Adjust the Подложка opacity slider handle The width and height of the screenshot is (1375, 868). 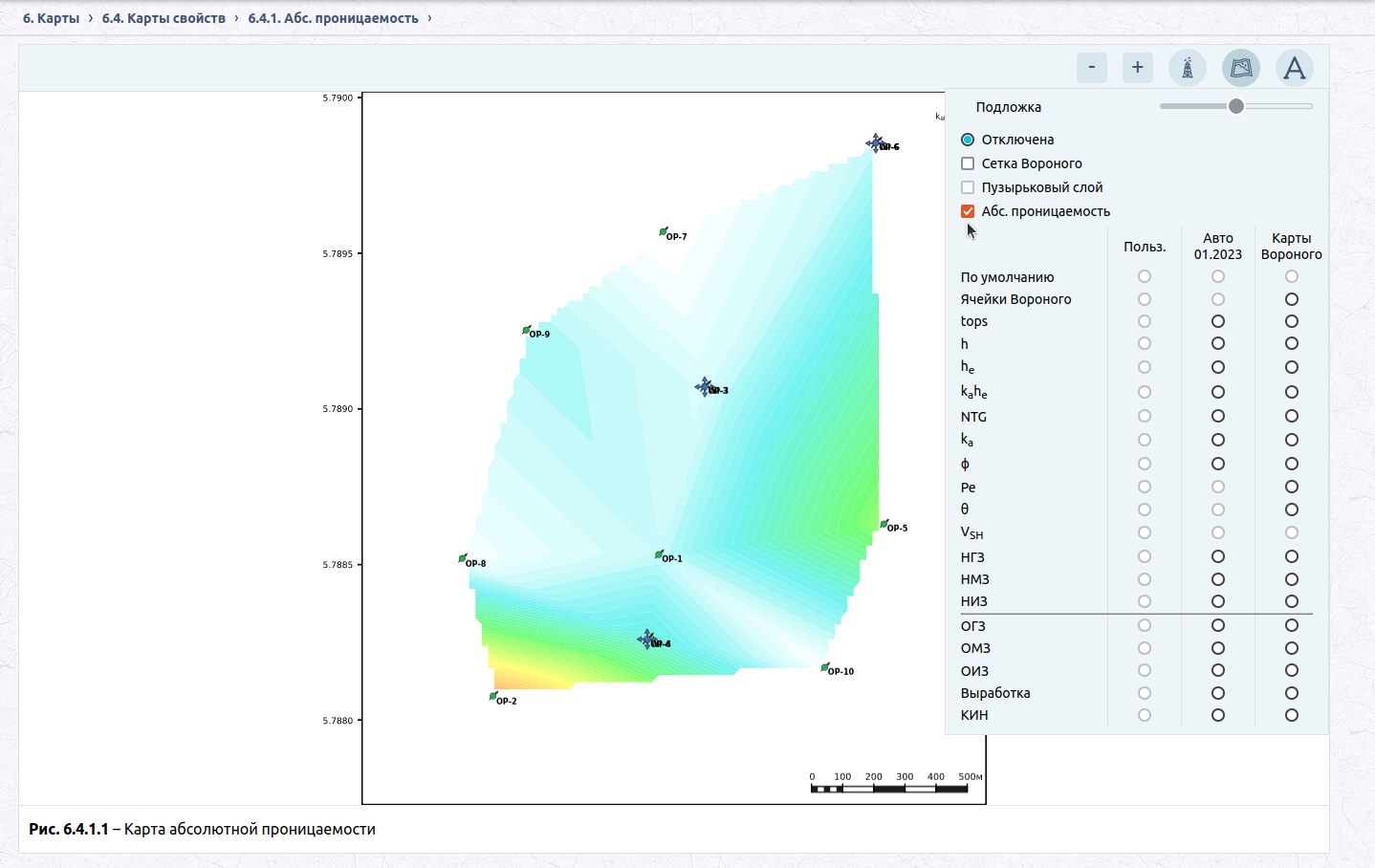point(1236,106)
